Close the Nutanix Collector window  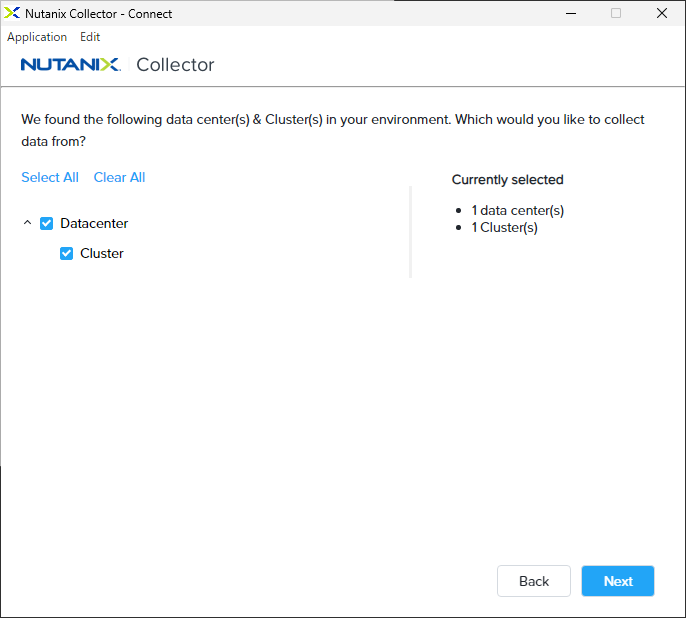(x=662, y=14)
